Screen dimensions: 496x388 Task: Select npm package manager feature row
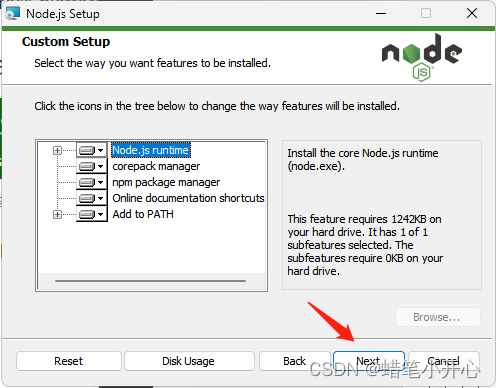click(x=166, y=182)
